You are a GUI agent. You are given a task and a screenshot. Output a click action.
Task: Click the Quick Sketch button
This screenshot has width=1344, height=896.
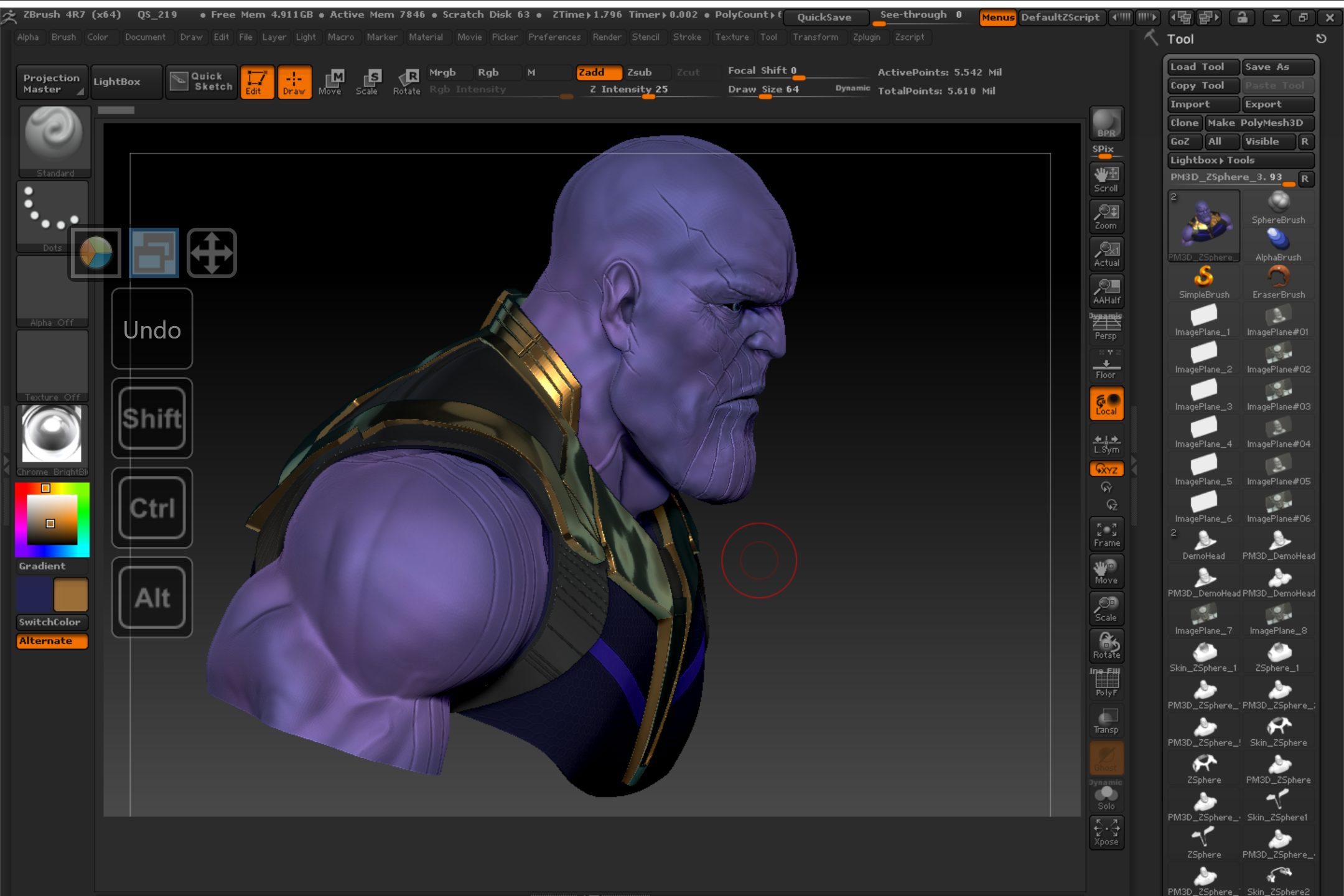click(202, 82)
